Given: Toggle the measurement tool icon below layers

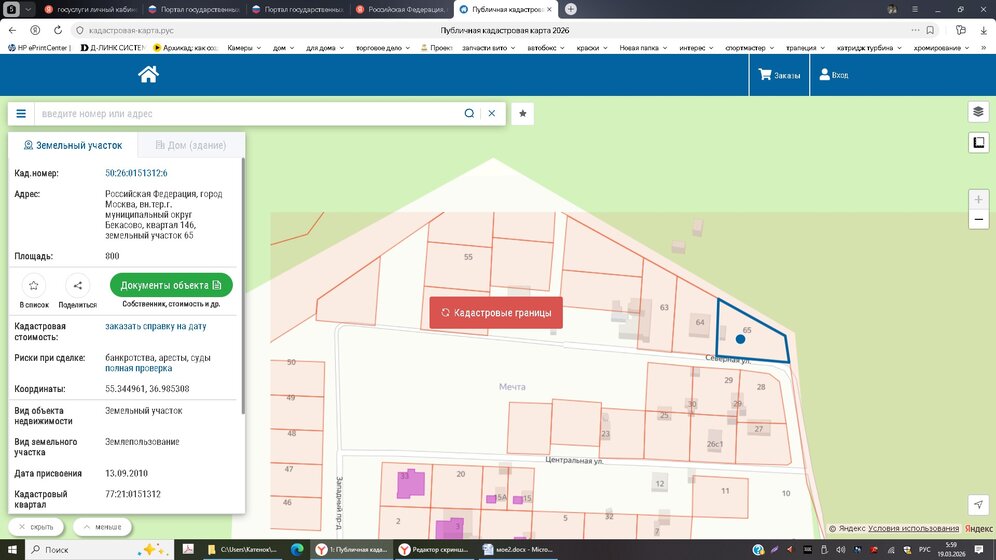Looking at the screenshot, I should tap(978, 142).
